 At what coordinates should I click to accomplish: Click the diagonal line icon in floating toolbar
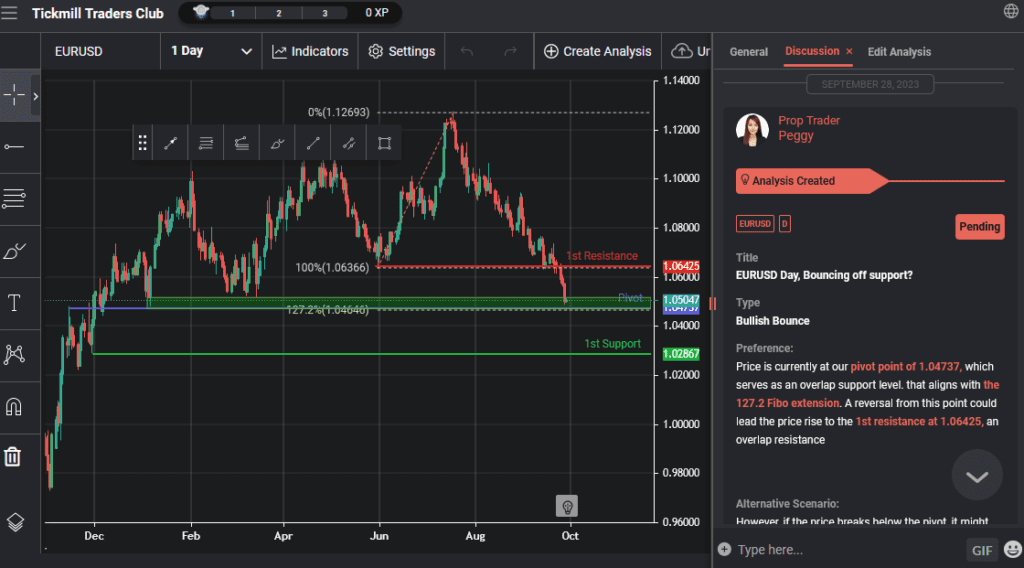pyautogui.click(x=313, y=143)
